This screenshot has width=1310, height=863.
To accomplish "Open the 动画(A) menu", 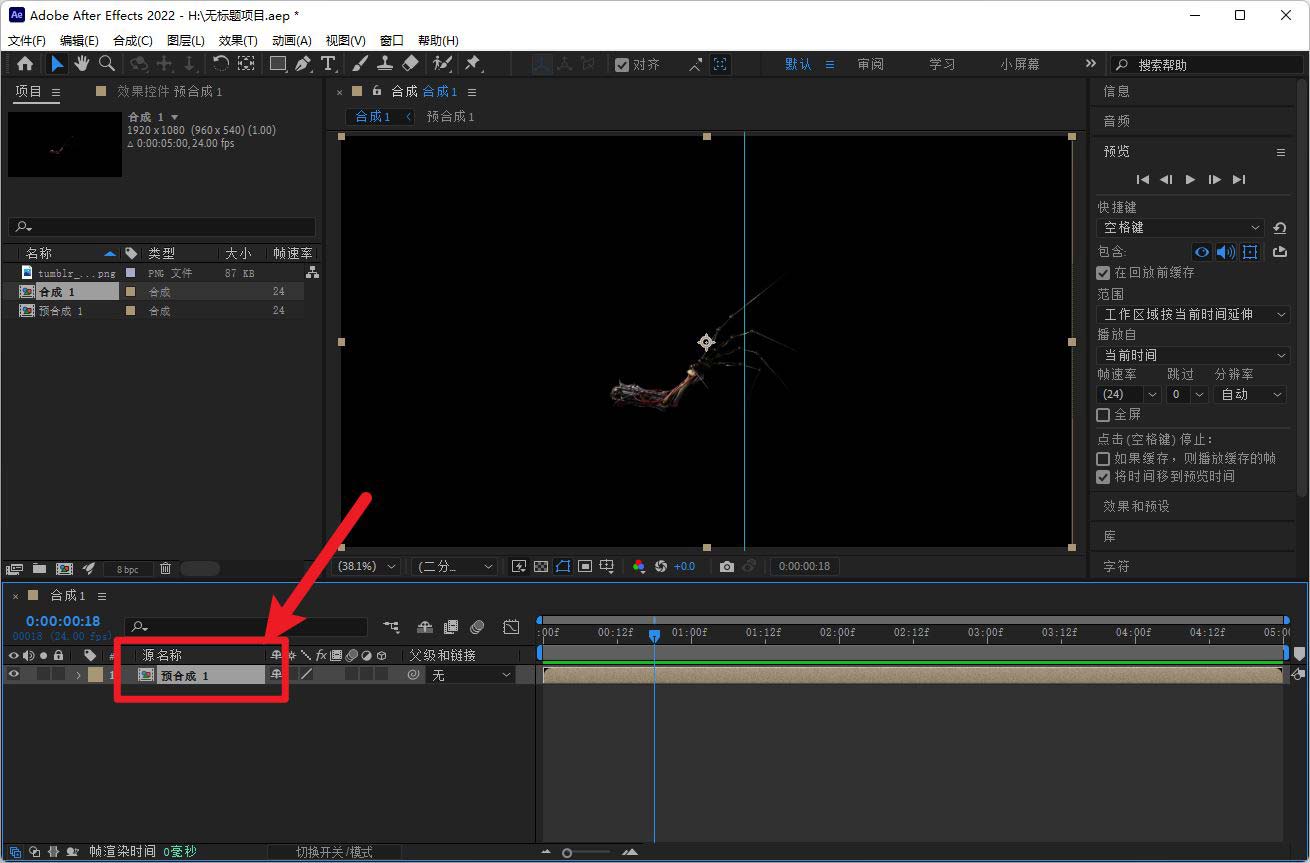I will [x=292, y=40].
